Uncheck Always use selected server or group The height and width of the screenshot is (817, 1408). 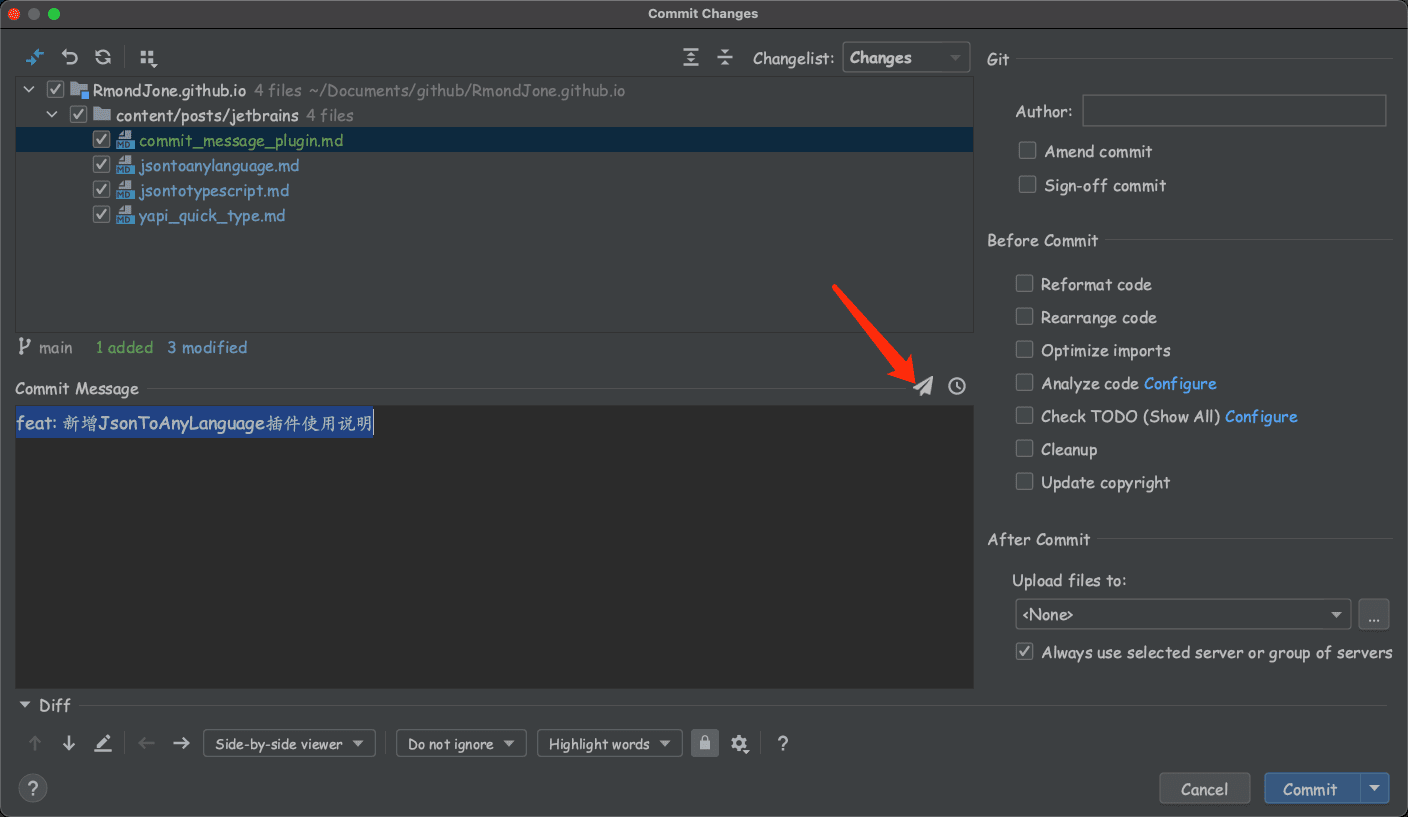point(1024,651)
